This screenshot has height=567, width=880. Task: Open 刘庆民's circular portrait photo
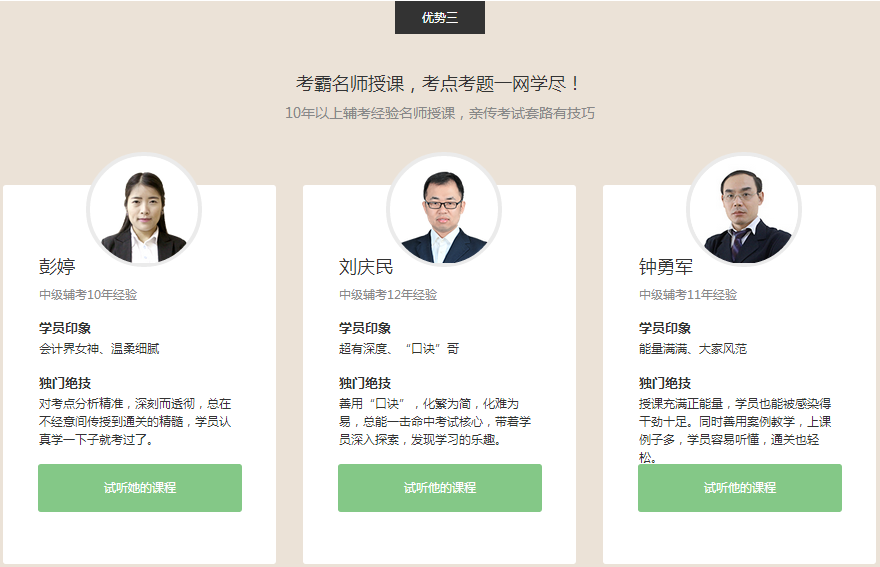444,210
